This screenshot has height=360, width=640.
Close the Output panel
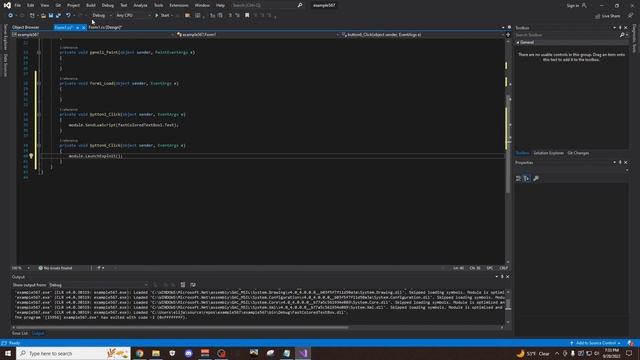click(x=507, y=277)
